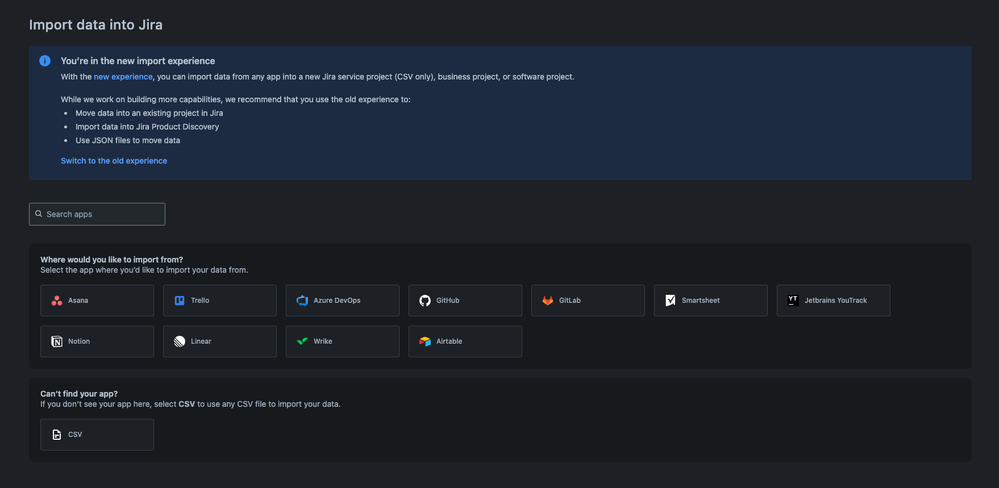
Task: Pick Azure DevOps import option
Action: [343, 301]
